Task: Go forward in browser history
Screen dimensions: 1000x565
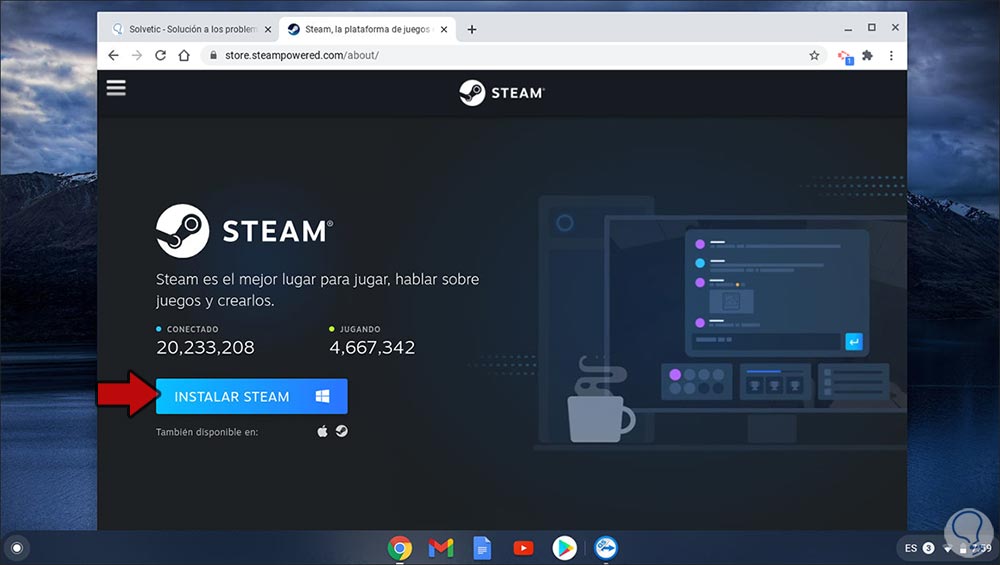Action: (137, 55)
